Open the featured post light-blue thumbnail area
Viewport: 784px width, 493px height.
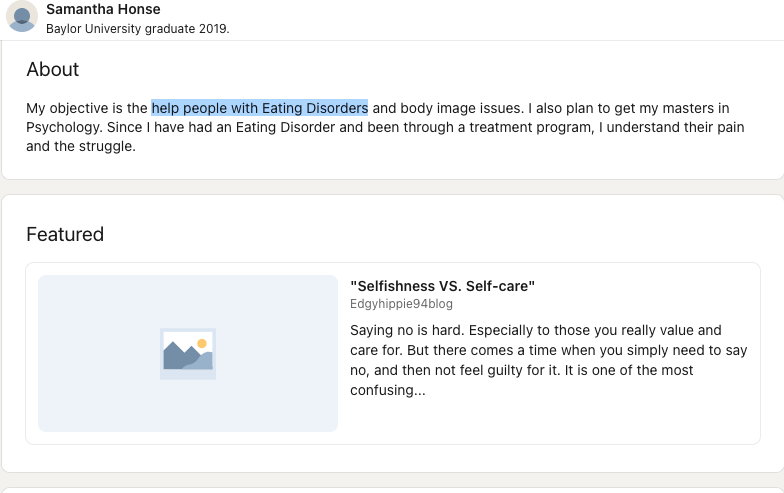coord(188,353)
